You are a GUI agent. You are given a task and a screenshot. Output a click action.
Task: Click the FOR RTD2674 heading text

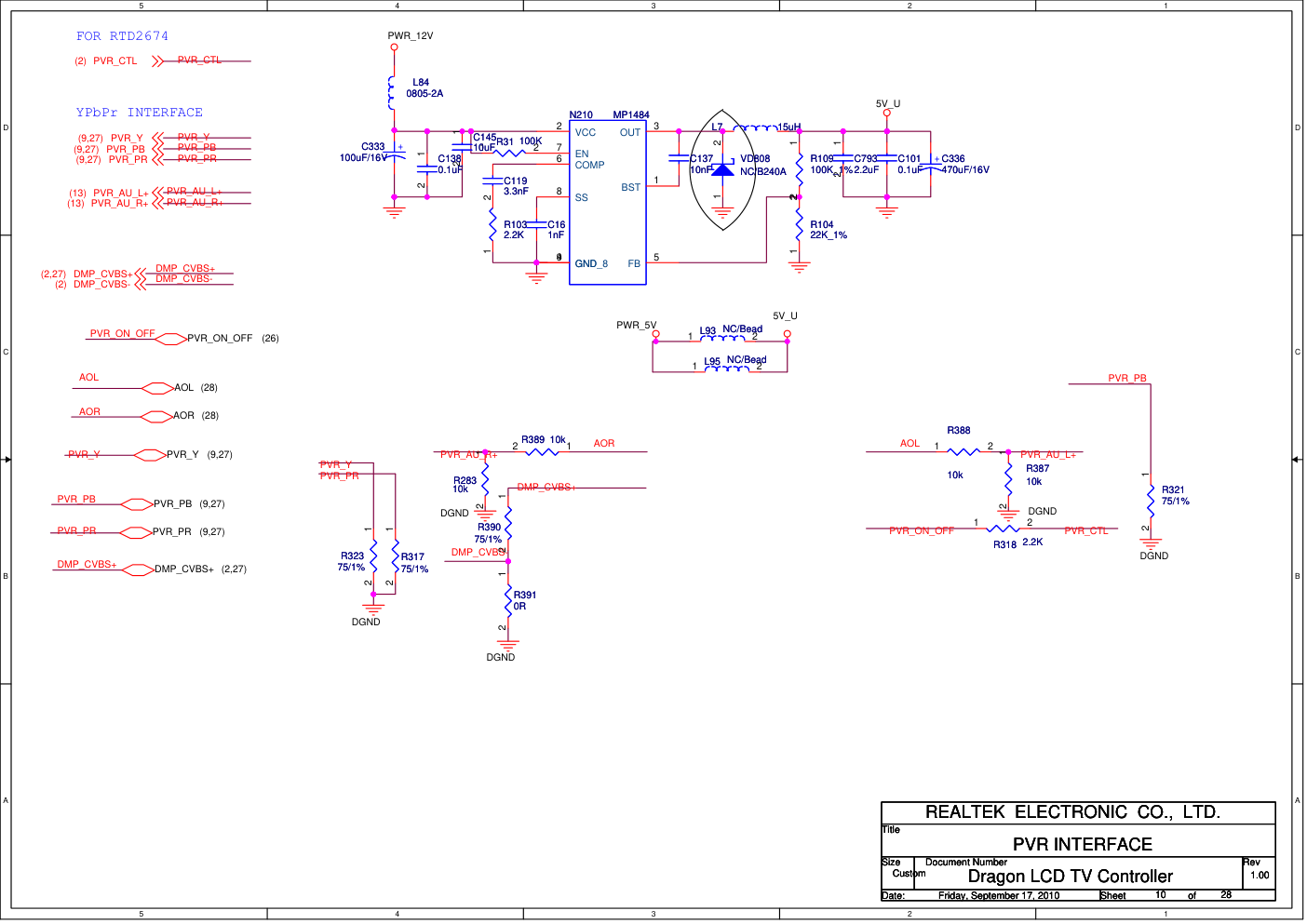122,36
